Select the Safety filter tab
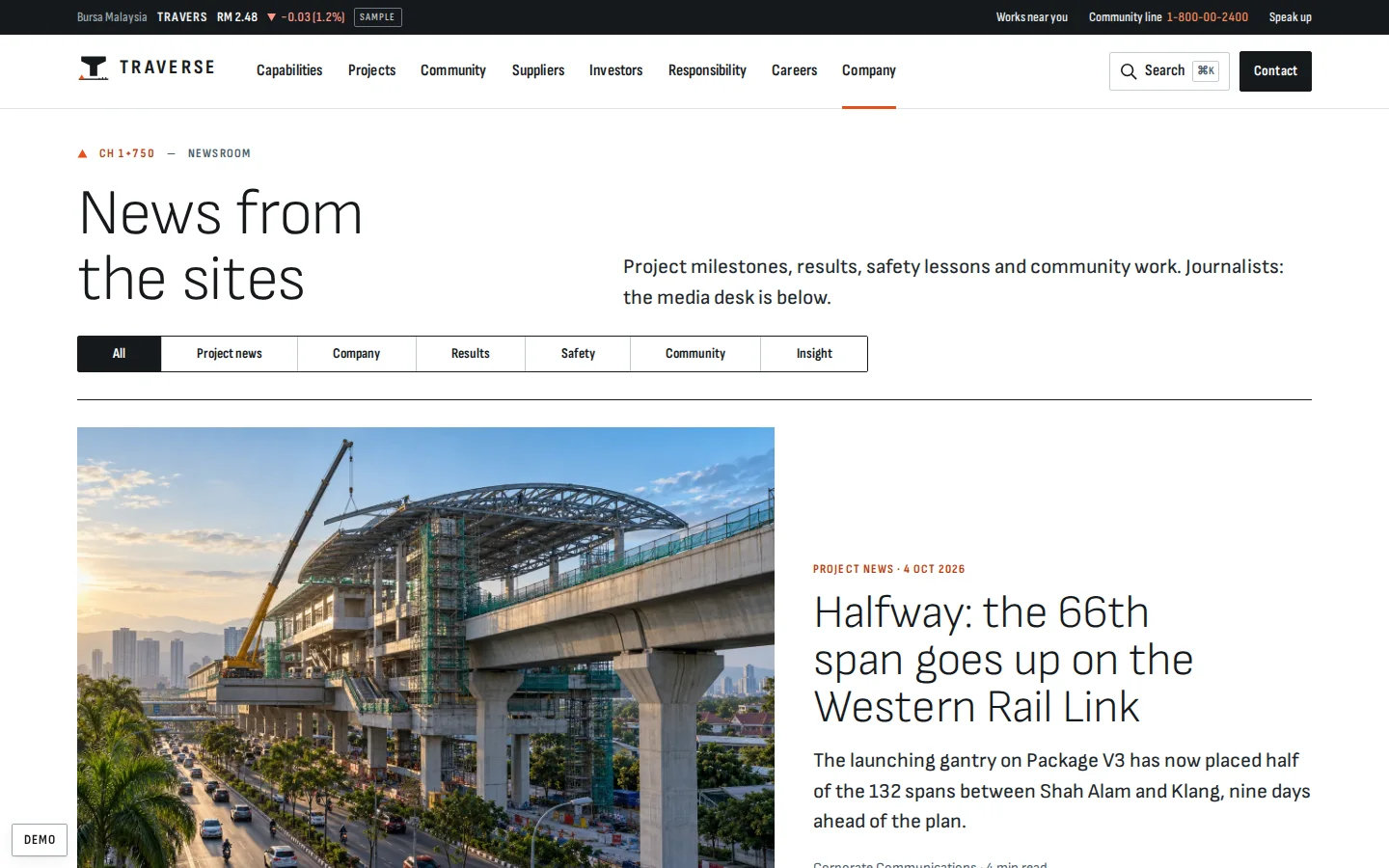This screenshot has width=1389, height=868. click(x=578, y=354)
